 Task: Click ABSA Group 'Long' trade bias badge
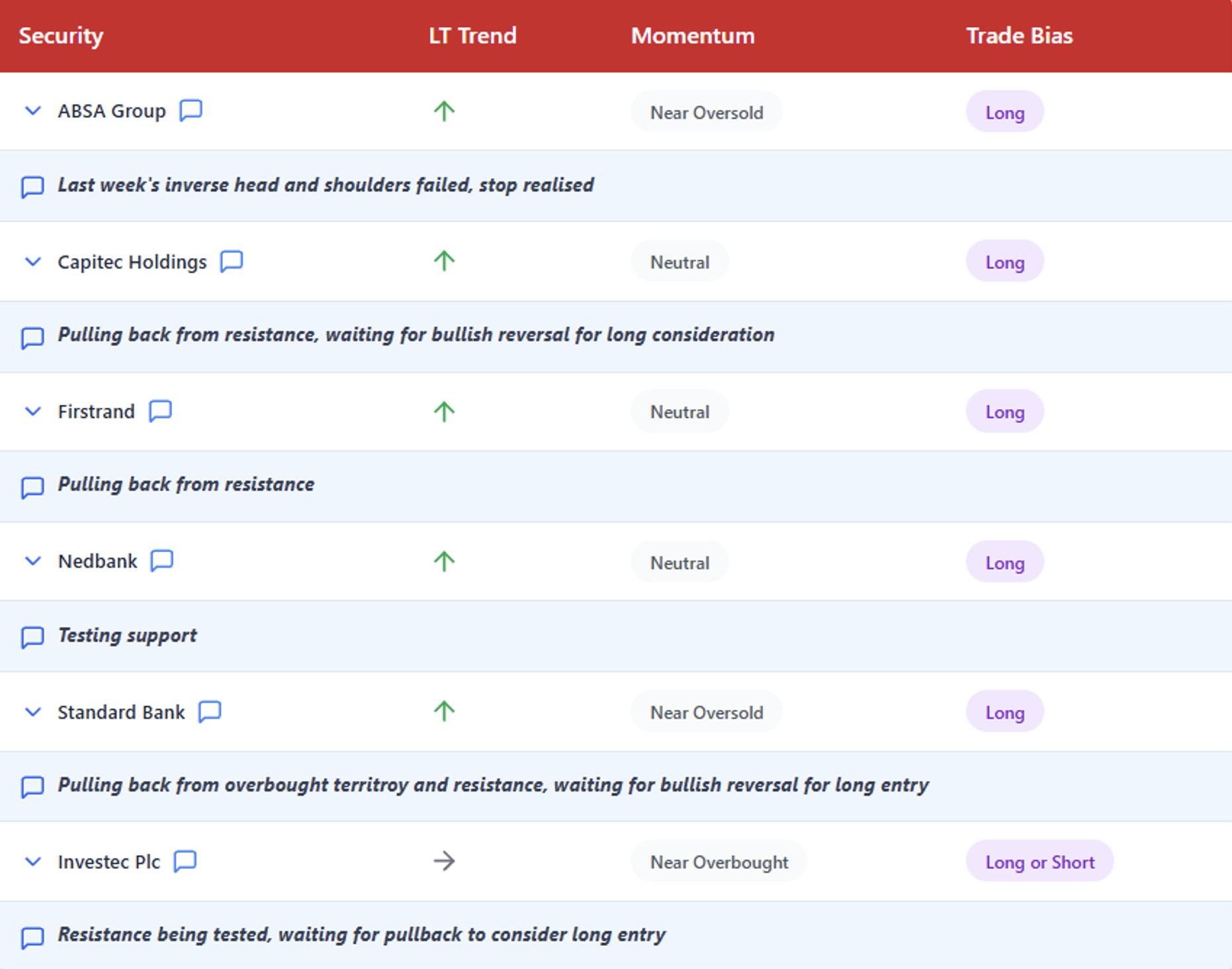pos(1005,112)
